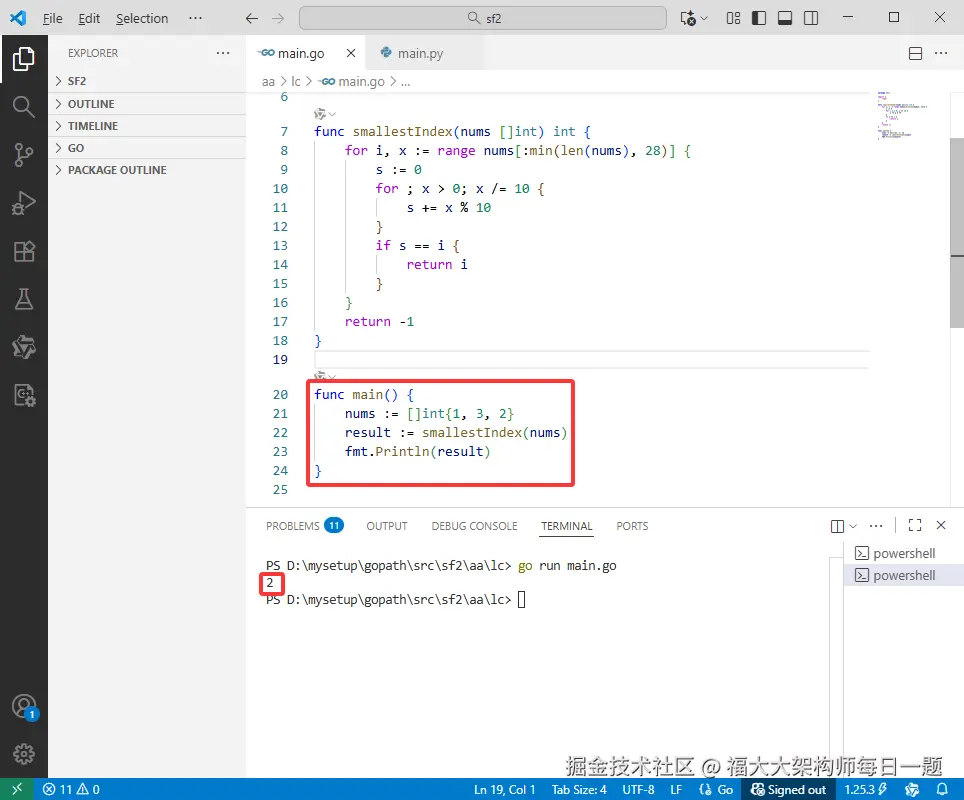Open the Extensions view
The height and width of the screenshot is (800, 964).
click(23, 251)
